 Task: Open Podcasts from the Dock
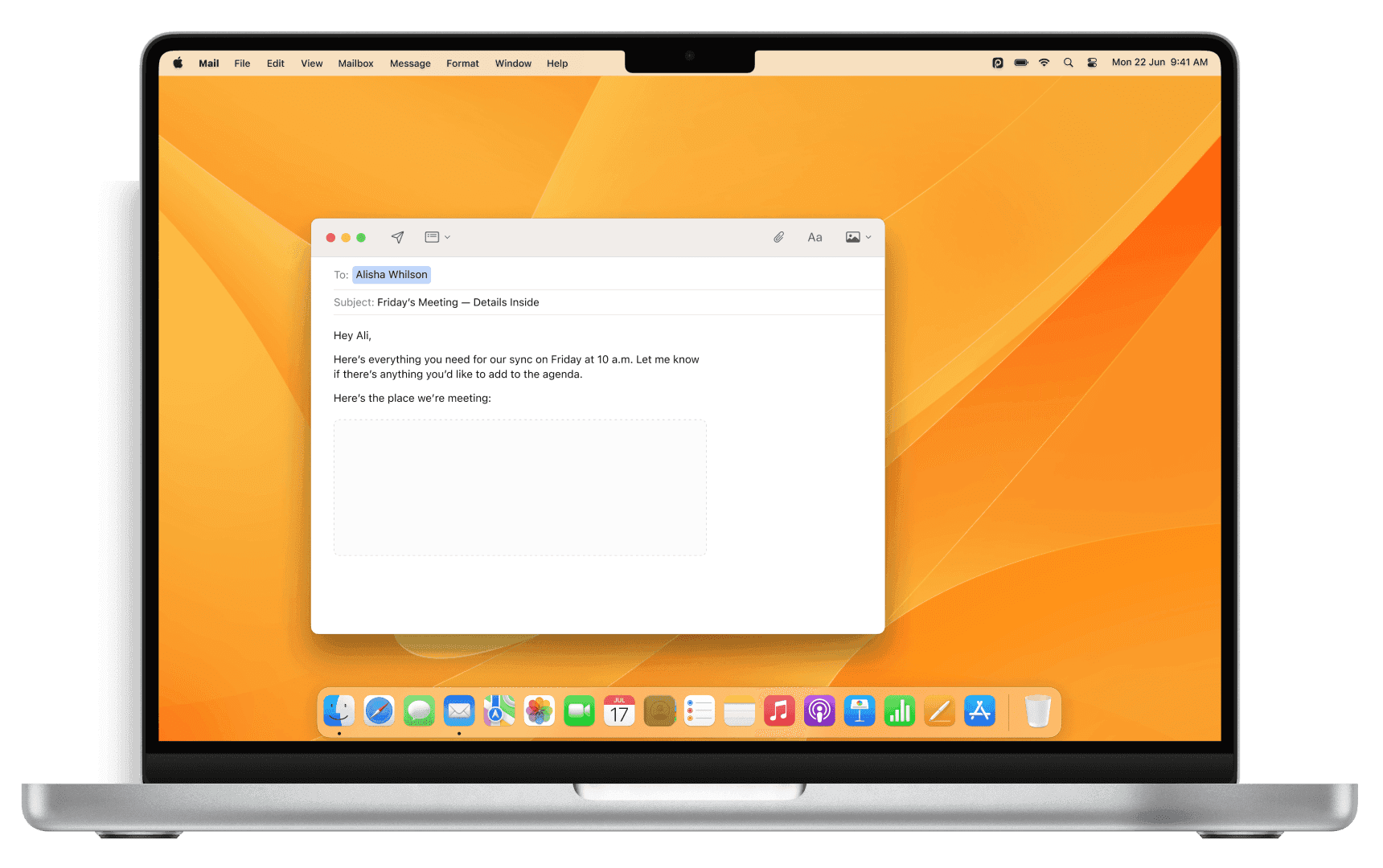pyautogui.click(x=819, y=711)
